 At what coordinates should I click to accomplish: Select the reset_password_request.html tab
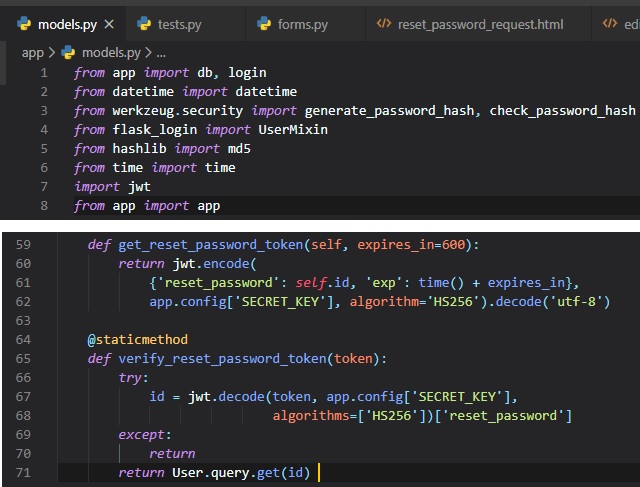point(480,23)
